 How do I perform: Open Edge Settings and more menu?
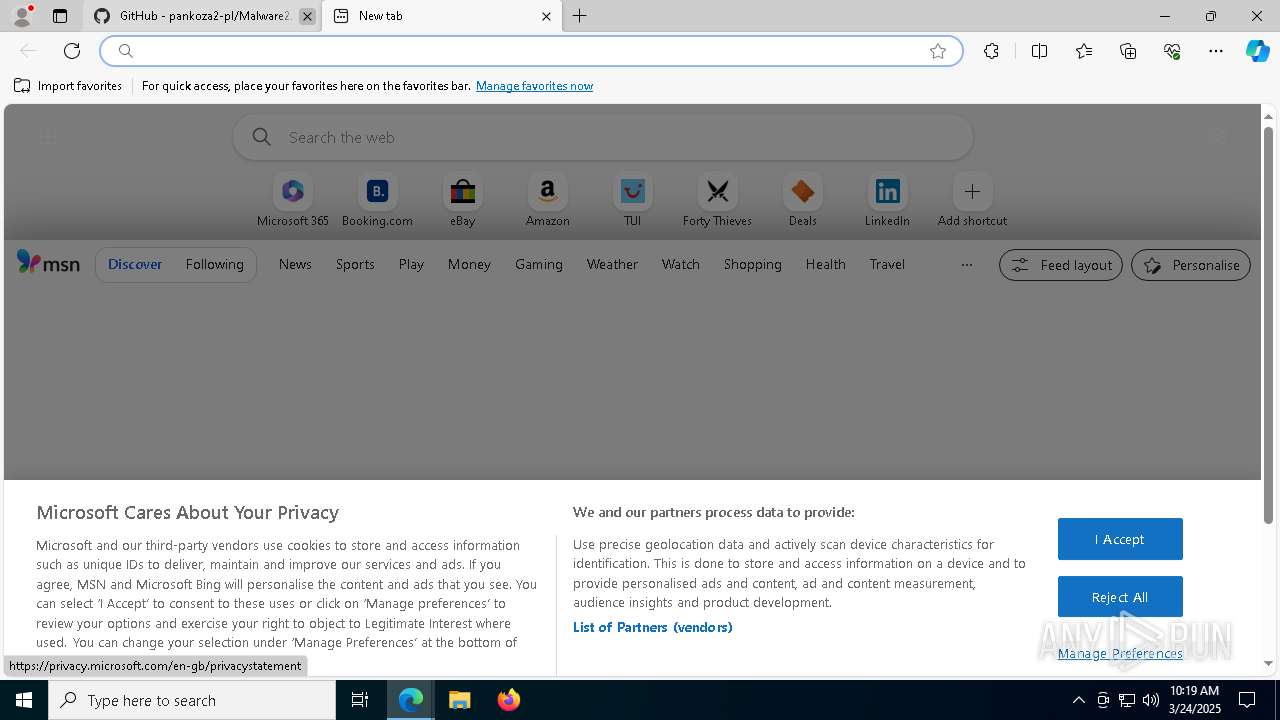tap(1216, 51)
